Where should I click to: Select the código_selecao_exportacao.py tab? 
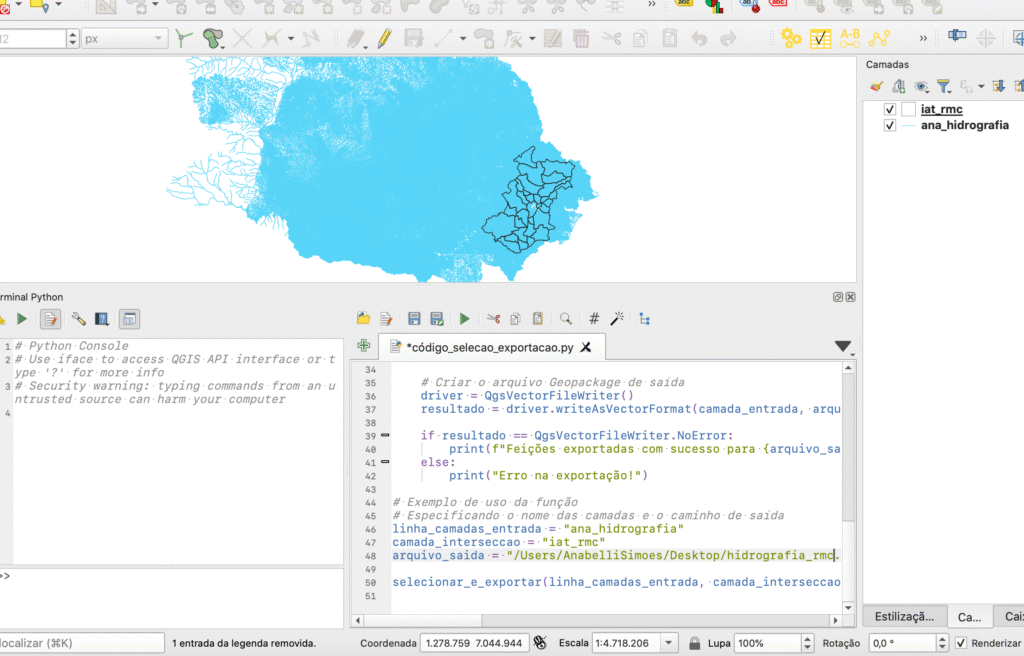[x=490, y=347]
